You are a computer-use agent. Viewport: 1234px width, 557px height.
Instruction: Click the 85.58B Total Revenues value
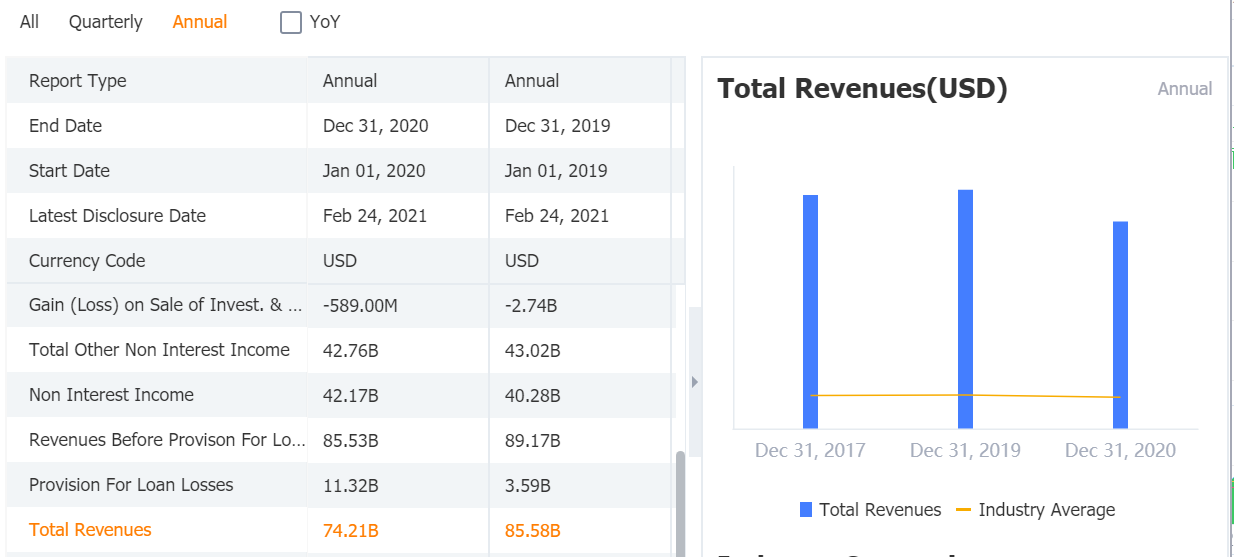pos(532,531)
